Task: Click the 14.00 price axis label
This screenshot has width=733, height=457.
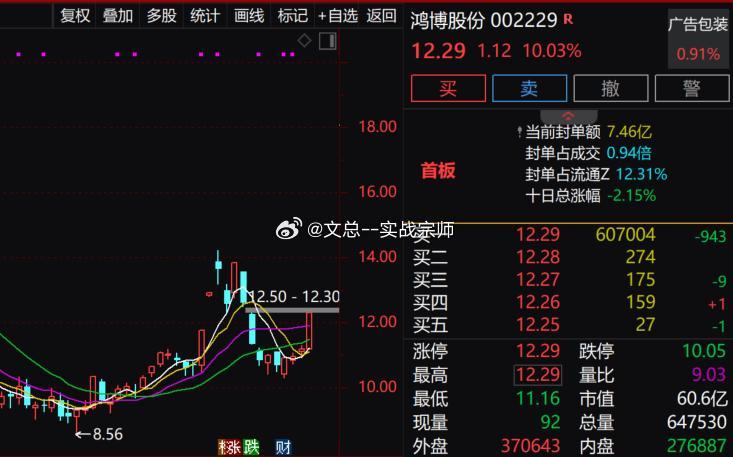Action: click(378, 256)
